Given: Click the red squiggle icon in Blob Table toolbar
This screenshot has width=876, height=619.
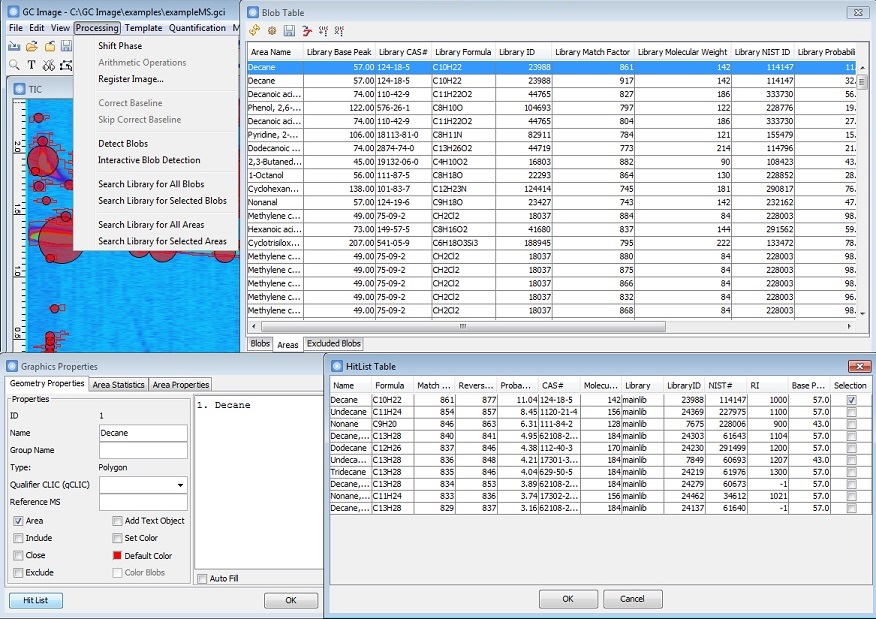Looking at the screenshot, I should [305, 31].
